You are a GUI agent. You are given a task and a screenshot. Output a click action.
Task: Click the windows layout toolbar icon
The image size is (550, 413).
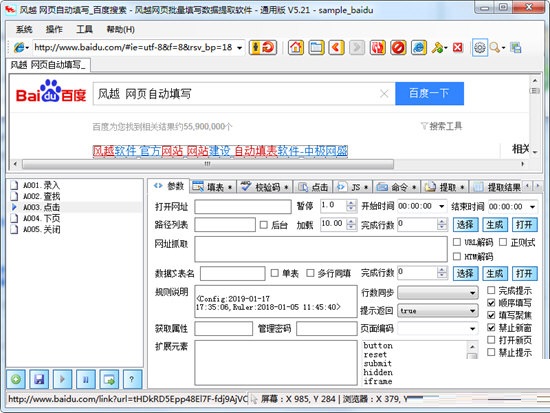516,47
